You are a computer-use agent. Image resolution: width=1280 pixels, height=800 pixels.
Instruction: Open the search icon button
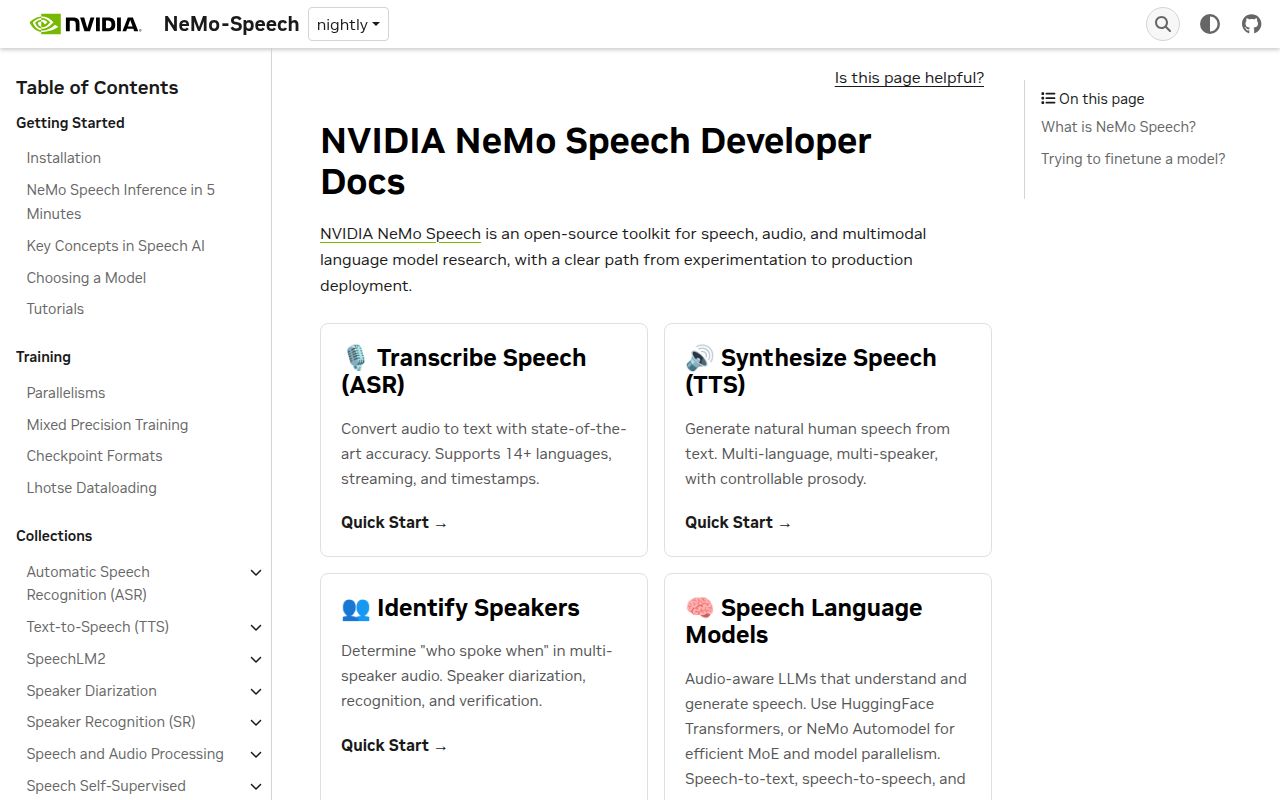coord(1162,24)
